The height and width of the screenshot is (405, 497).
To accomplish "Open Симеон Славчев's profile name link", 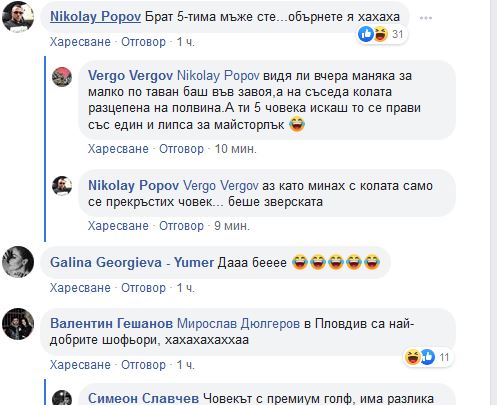I will pos(143,398).
